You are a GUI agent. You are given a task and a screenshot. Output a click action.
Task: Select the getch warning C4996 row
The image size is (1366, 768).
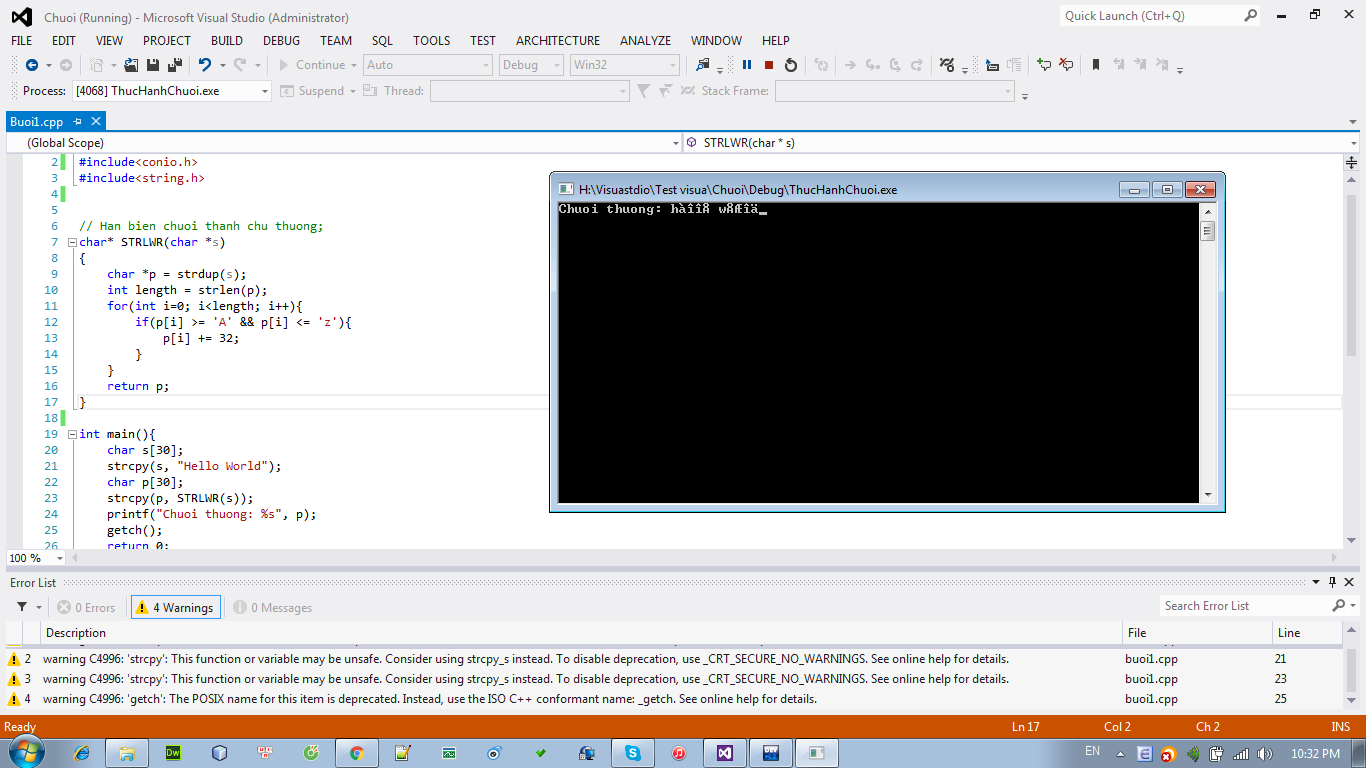click(430, 699)
